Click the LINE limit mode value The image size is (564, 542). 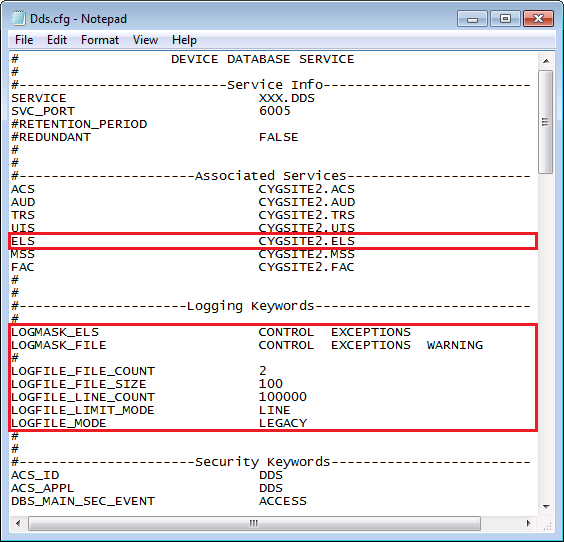tap(274, 410)
